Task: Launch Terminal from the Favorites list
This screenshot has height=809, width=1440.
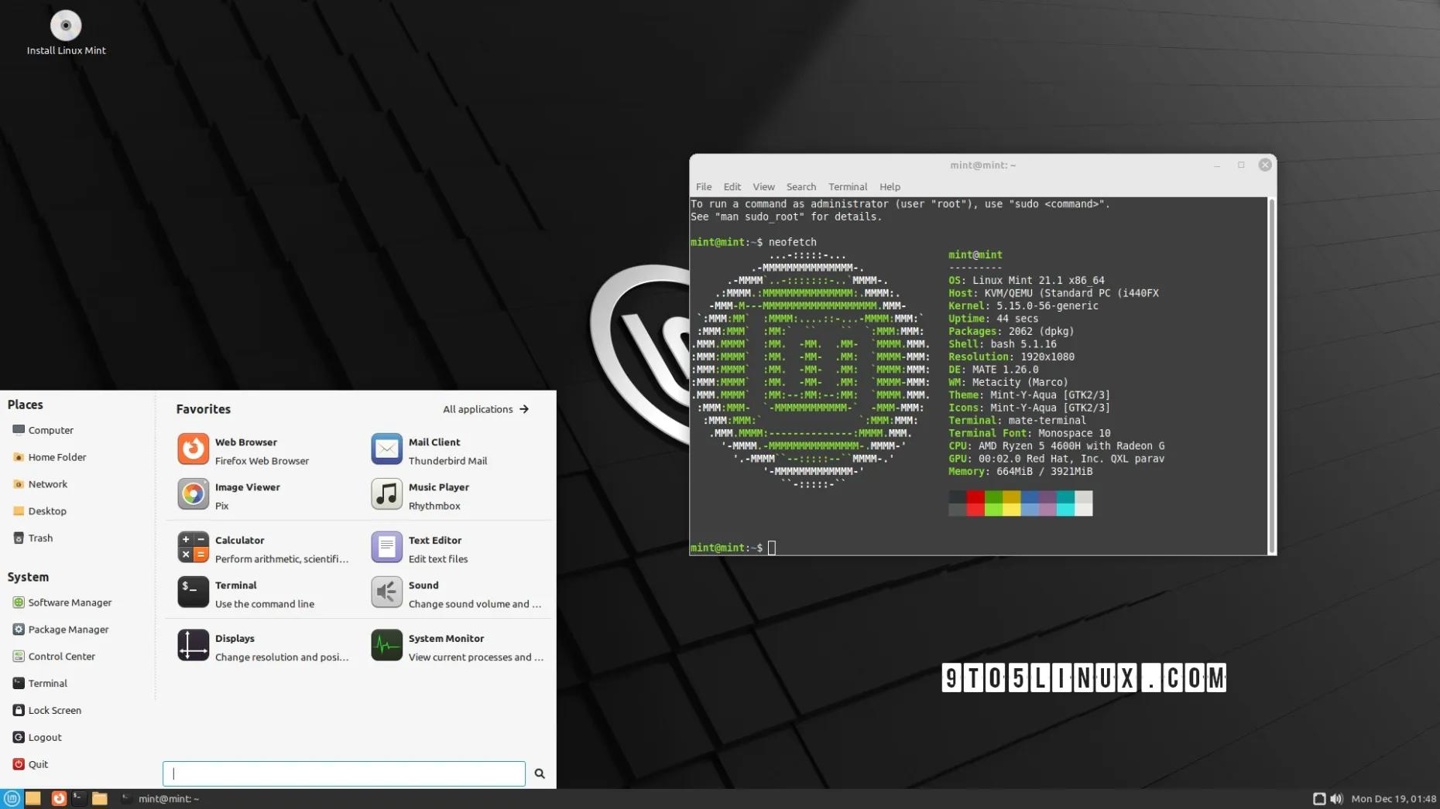Action: point(263,593)
